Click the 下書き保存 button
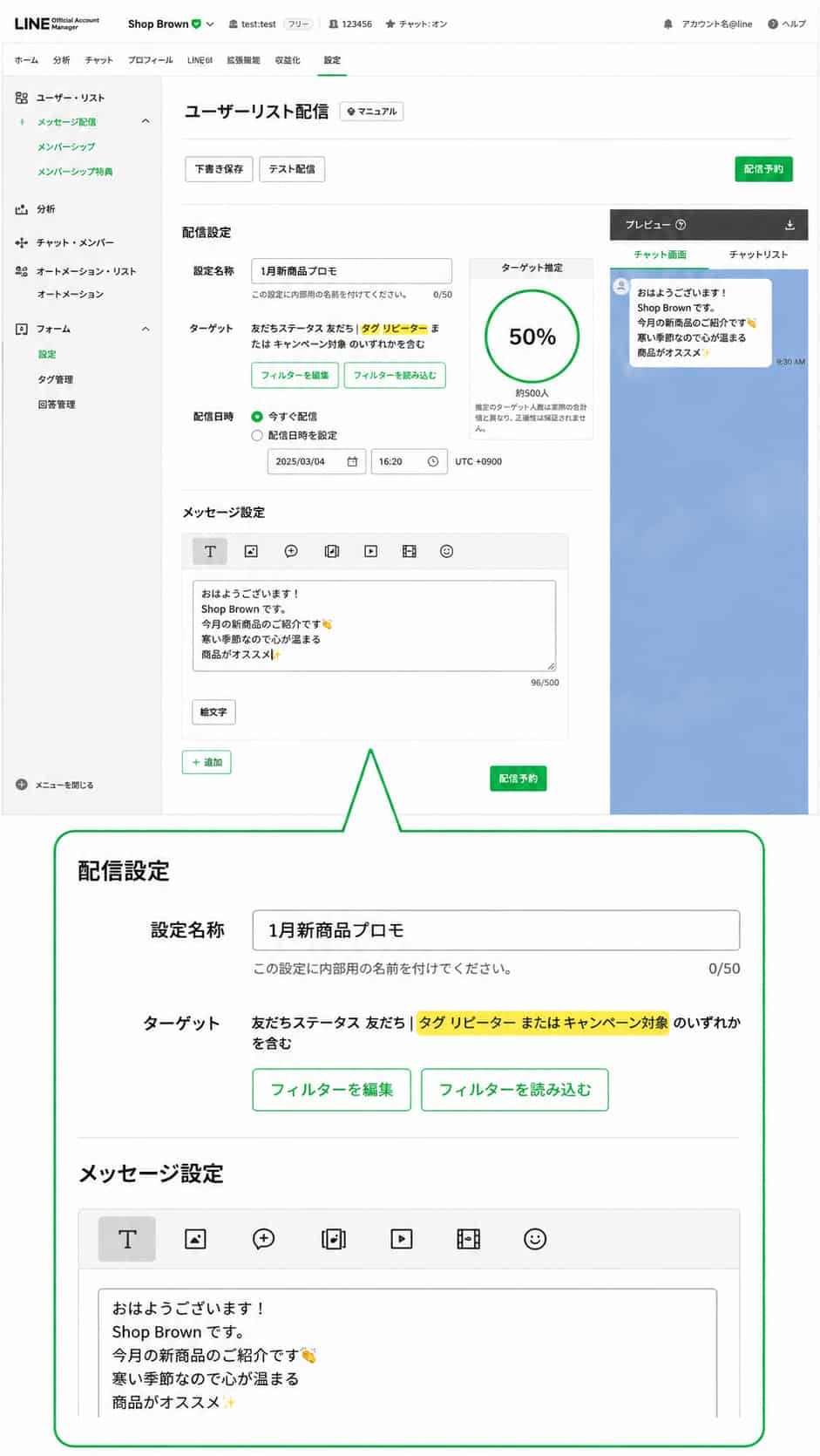This screenshot has height=1456, width=820. tap(219, 169)
